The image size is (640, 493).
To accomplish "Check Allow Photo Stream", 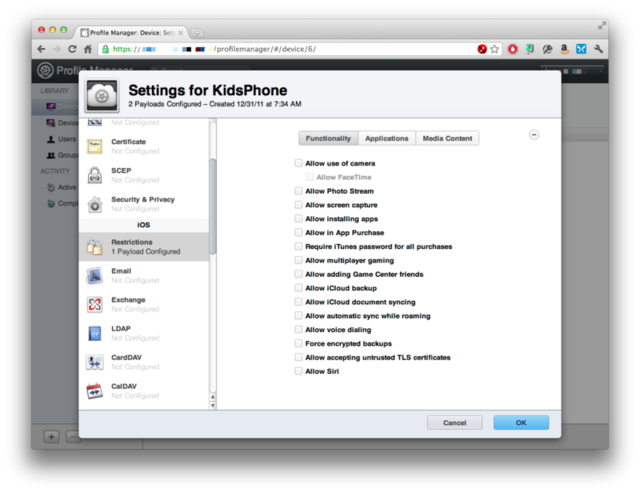I will [x=298, y=191].
